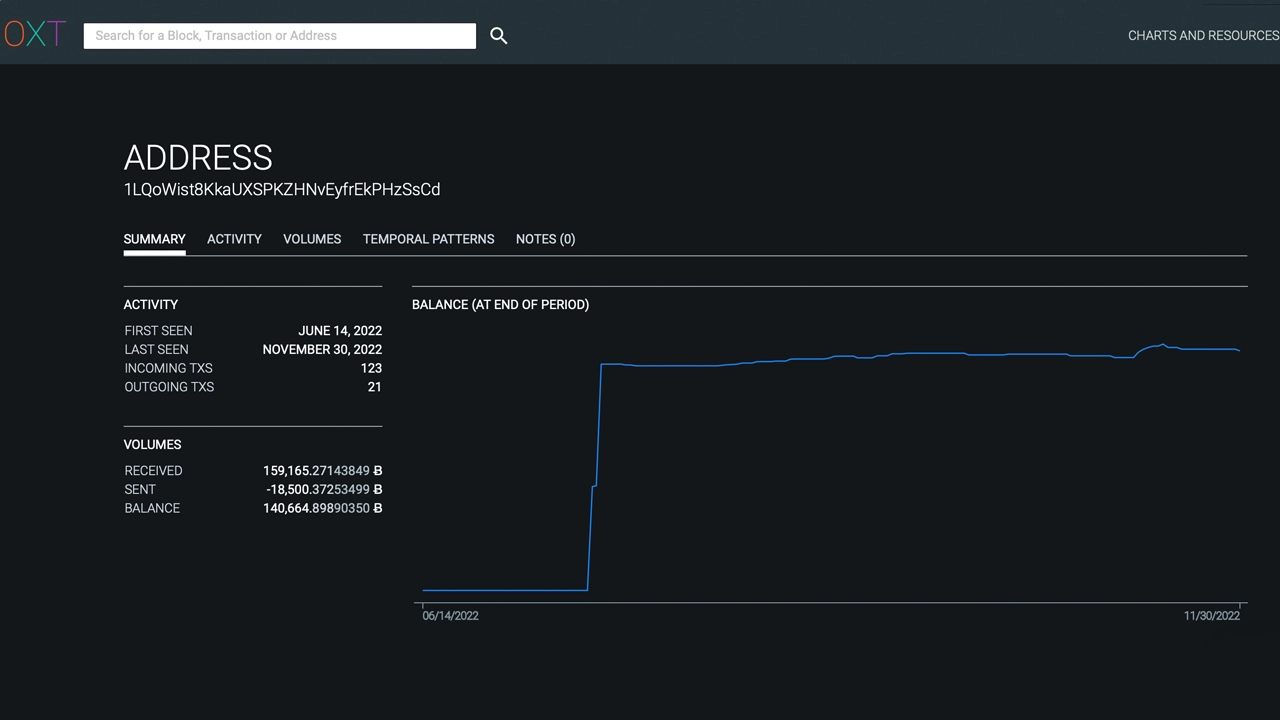Click the received amount 159,165.27143849

coord(322,470)
